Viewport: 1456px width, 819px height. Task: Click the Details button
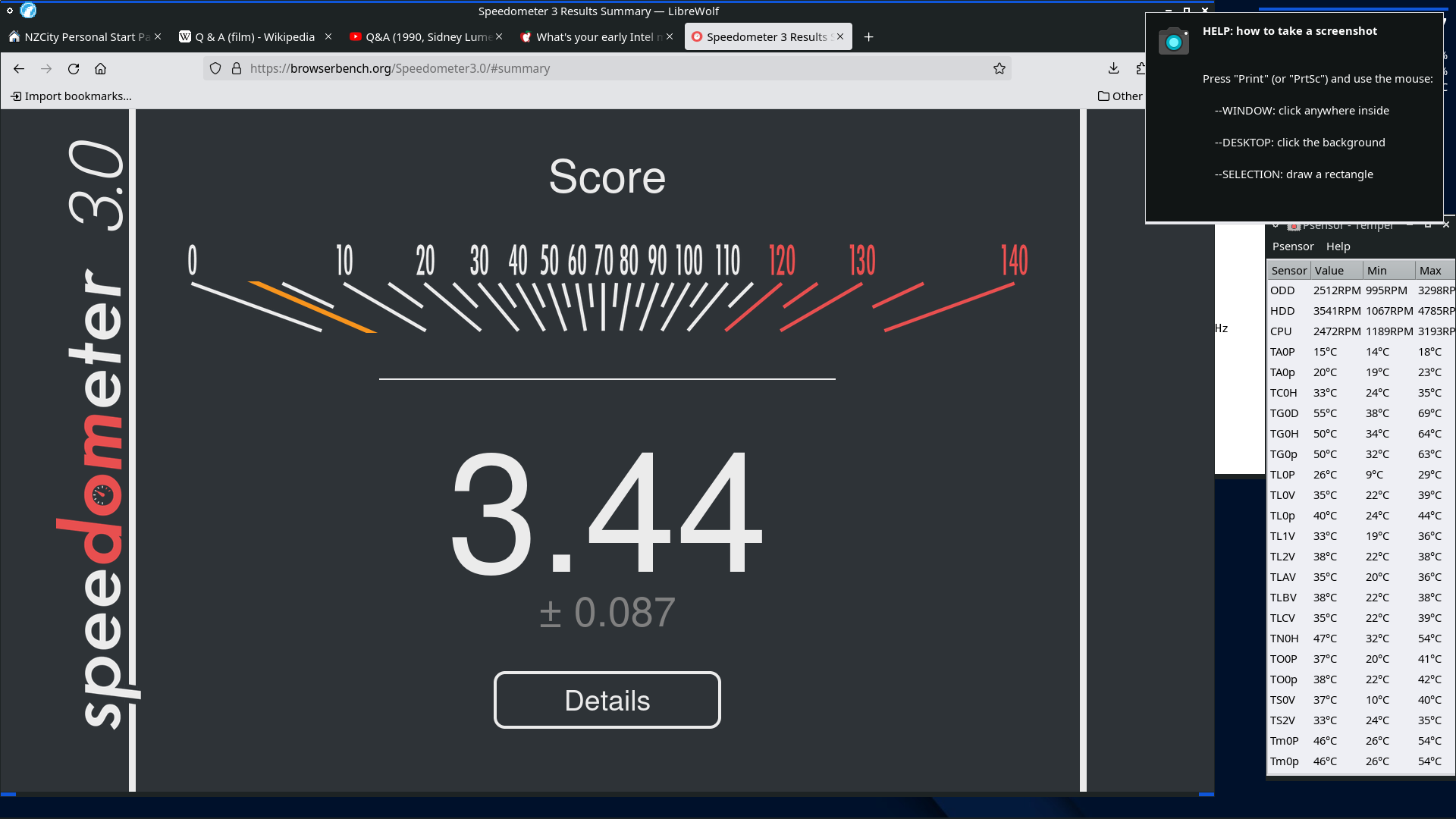point(607,700)
